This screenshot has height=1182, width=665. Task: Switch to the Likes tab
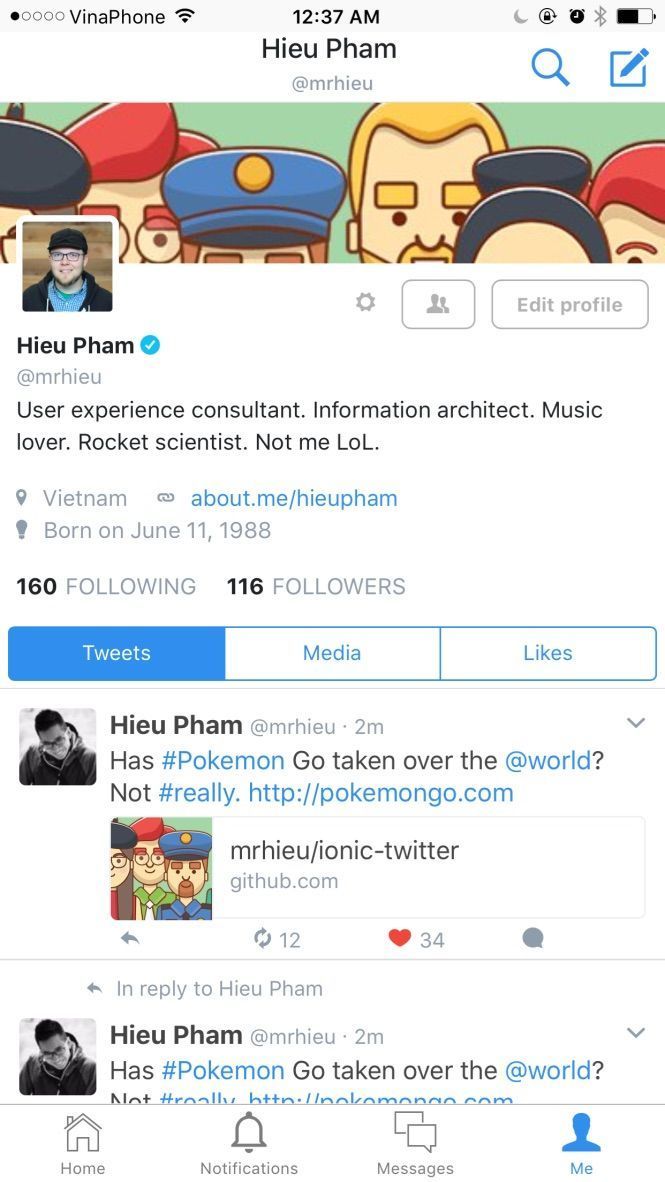tap(548, 653)
